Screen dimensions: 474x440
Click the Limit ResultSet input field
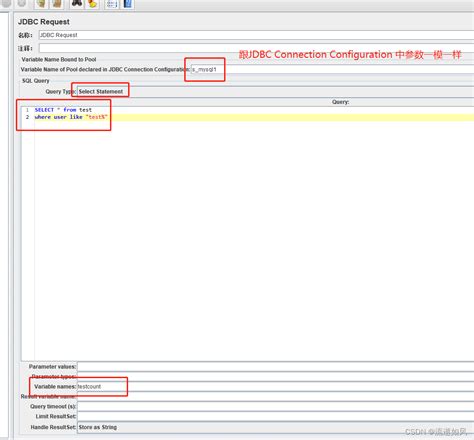[x=275, y=417]
